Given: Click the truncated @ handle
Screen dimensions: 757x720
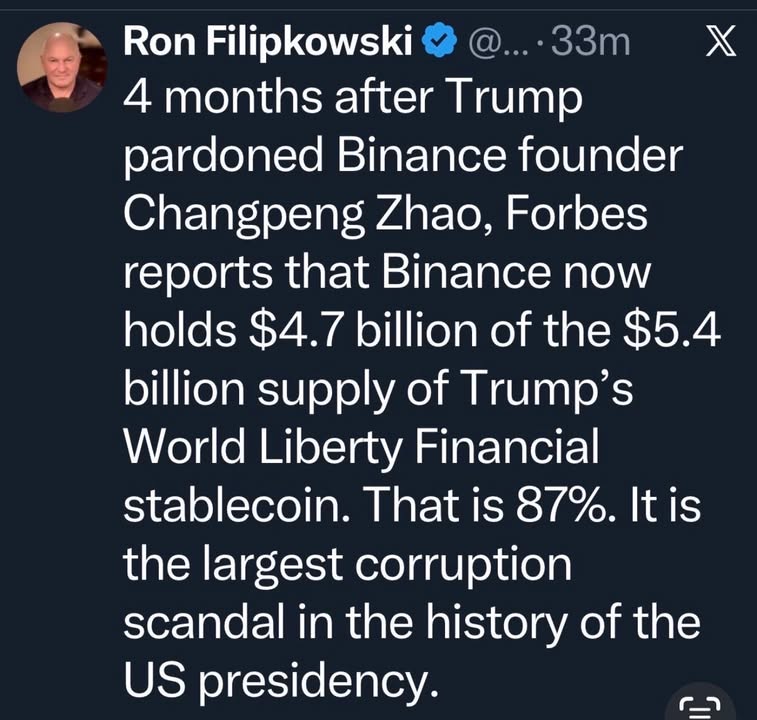Looking at the screenshot, I should tap(489, 42).
